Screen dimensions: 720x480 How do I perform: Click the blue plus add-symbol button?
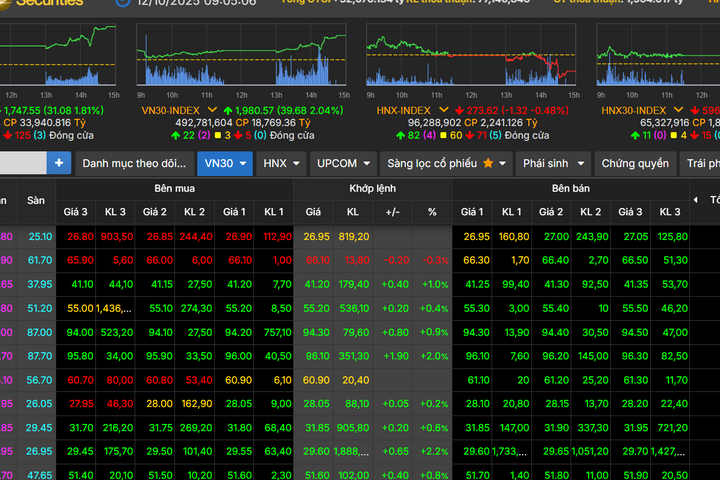coord(59,163)
